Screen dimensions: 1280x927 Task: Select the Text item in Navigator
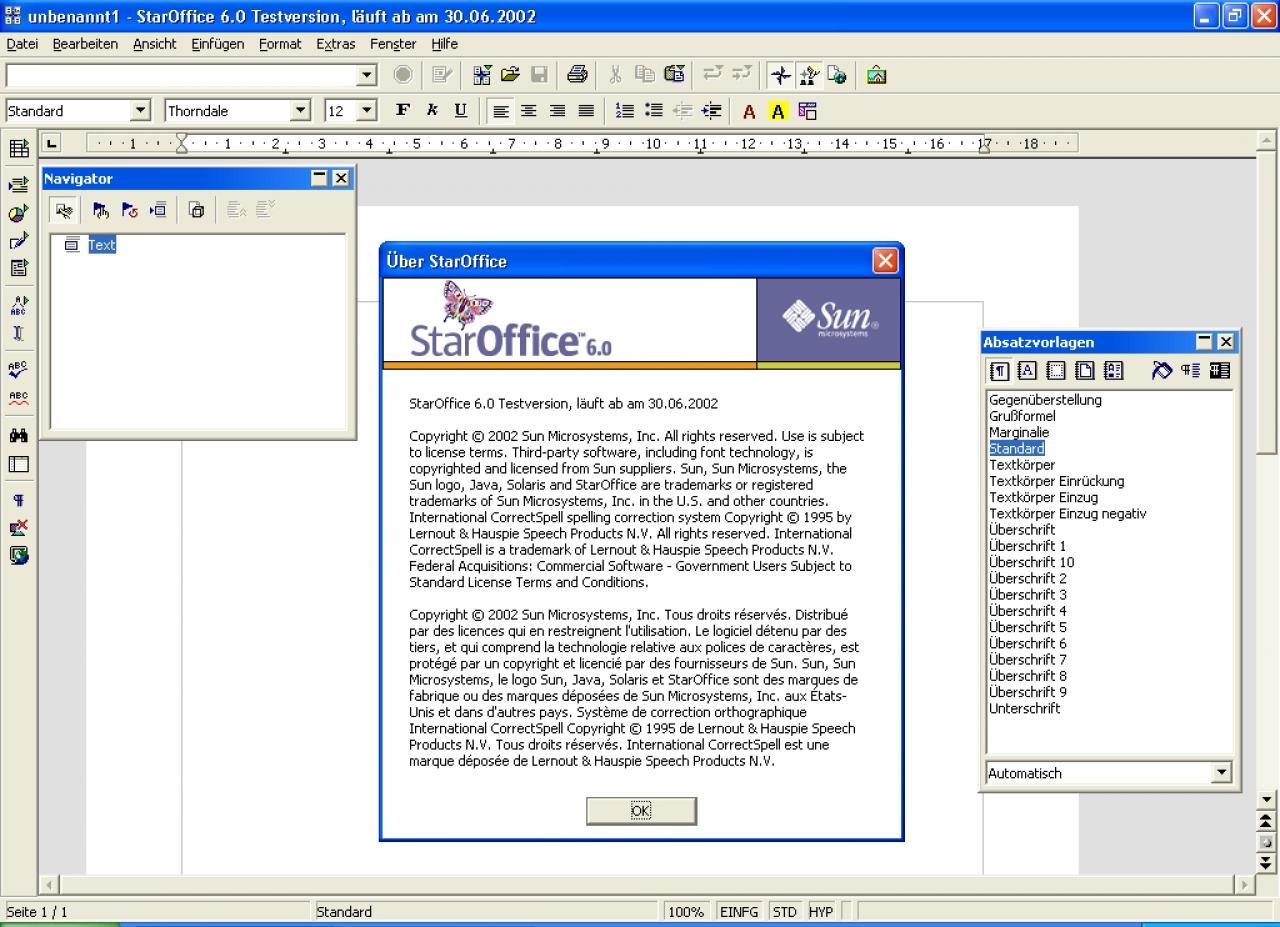point(101,245)
